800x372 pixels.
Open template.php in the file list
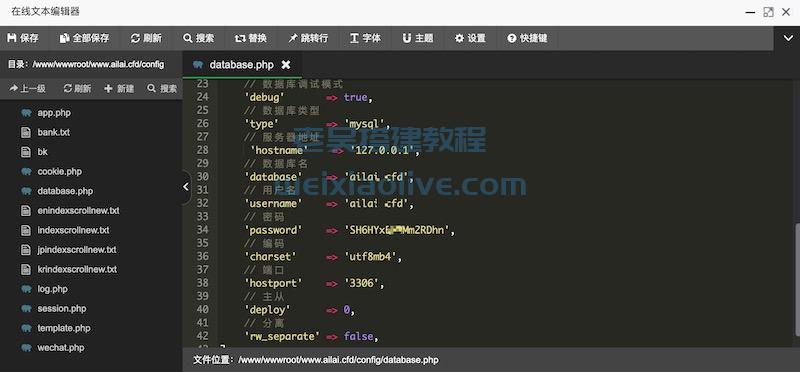tap(64, 328)
